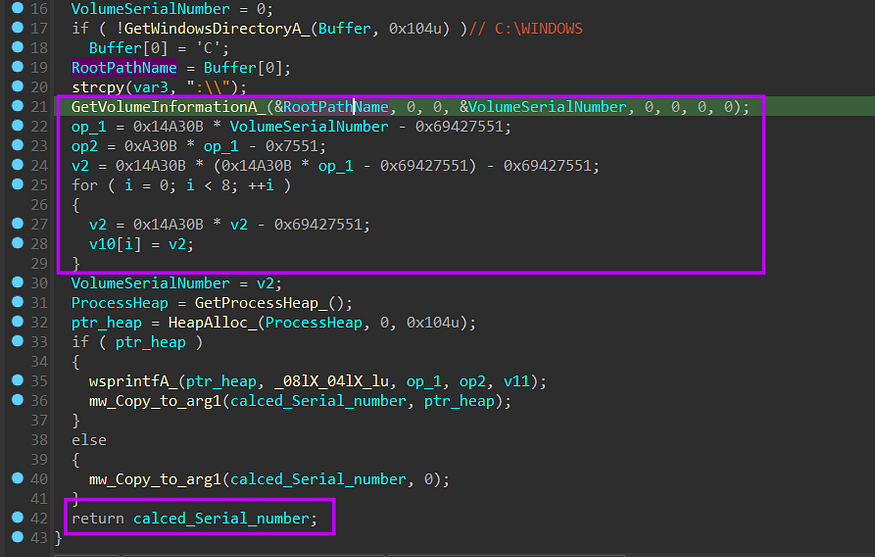Click the C:\WINDOWS comment

539,28
